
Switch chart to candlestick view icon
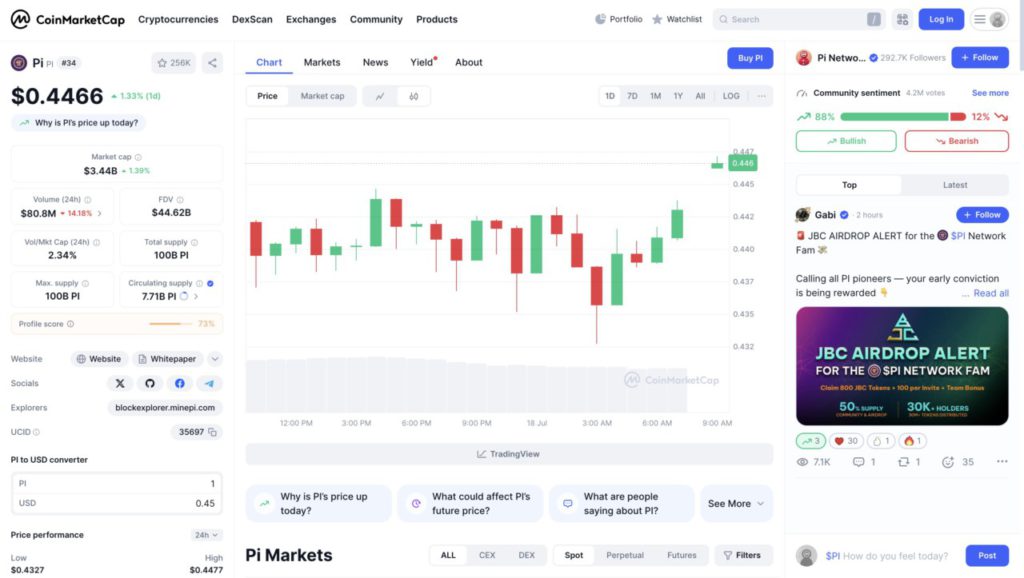coord(413,96)
